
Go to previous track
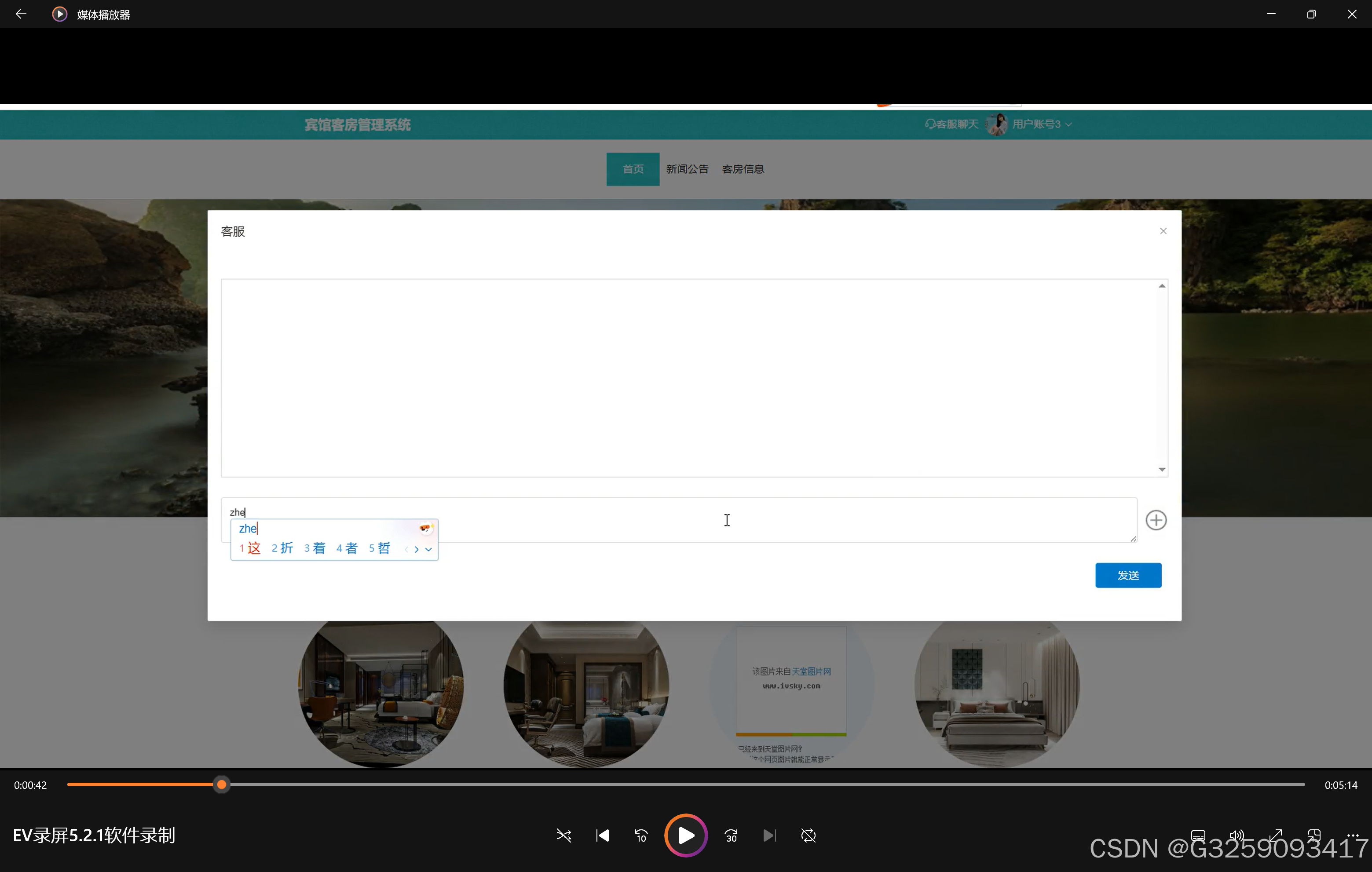click(602, 835)
